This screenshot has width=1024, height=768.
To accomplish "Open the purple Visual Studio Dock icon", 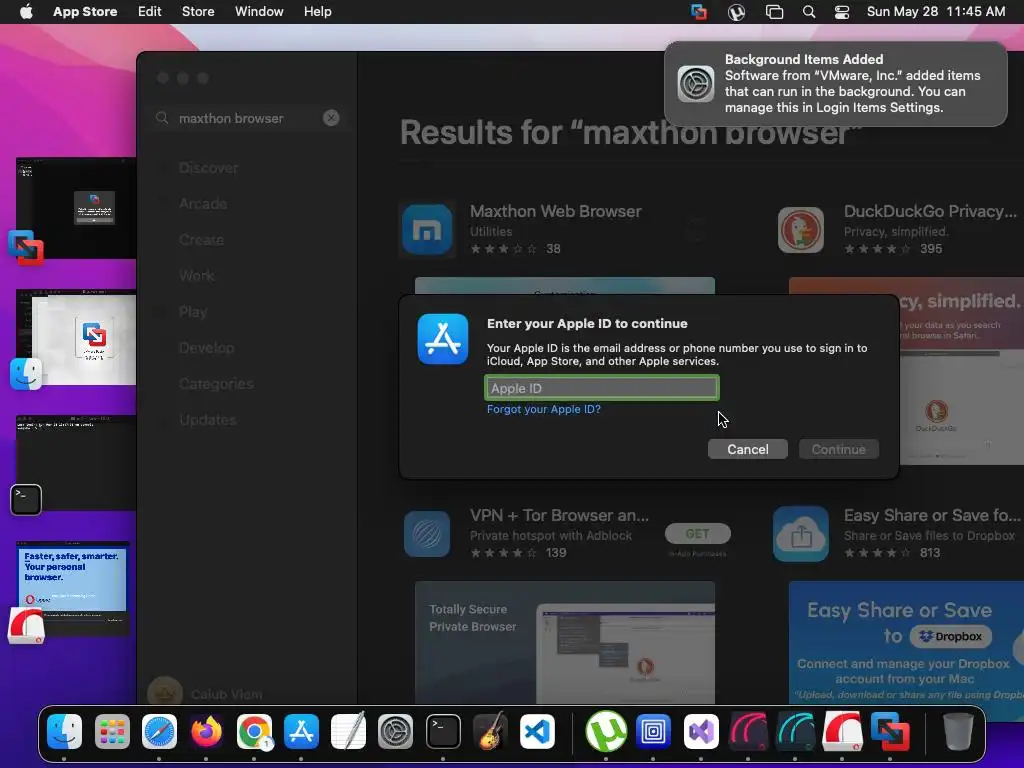I will (701, 731).
